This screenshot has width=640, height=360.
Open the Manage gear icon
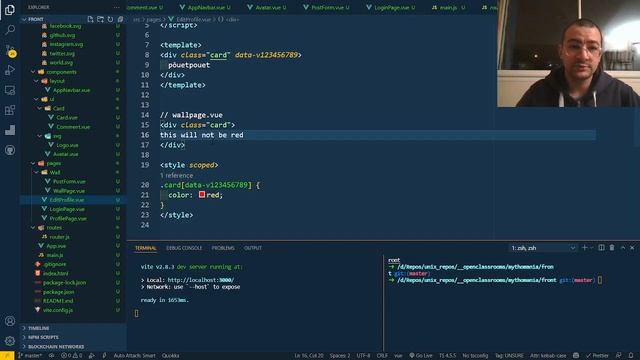coord(10,341)
